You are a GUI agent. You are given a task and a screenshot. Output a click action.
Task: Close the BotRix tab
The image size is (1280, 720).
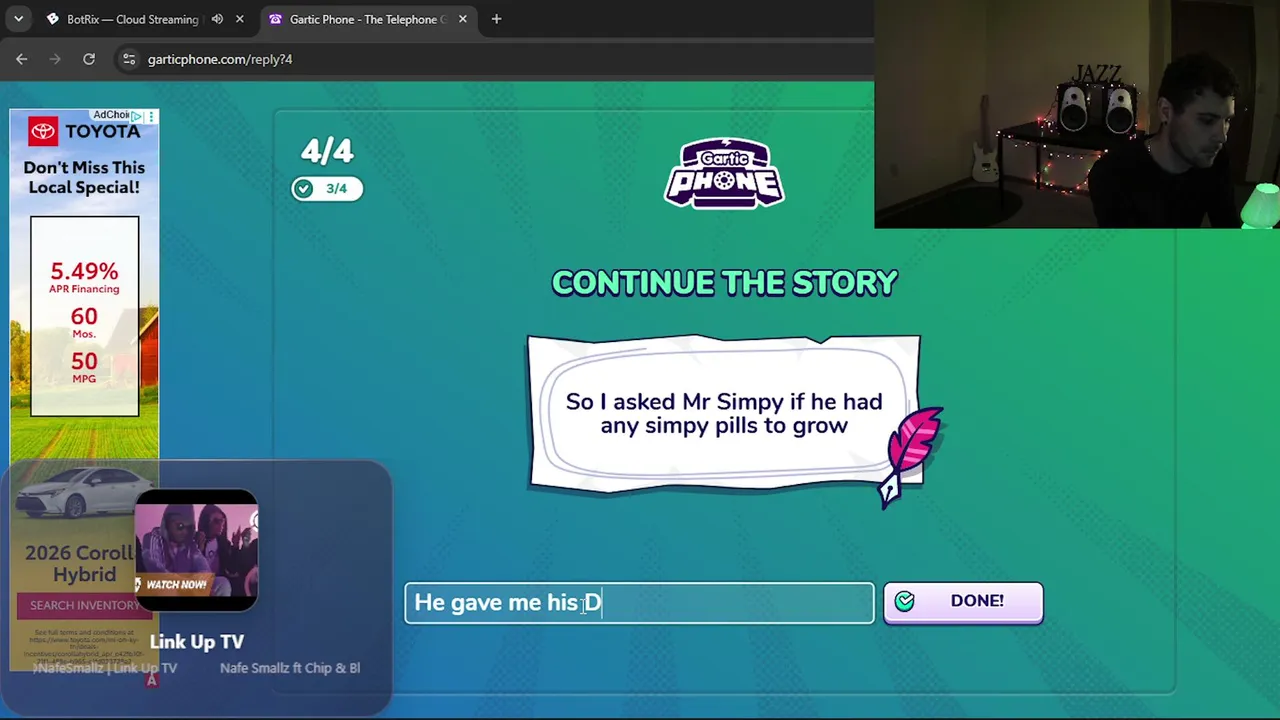click(240, 19)
